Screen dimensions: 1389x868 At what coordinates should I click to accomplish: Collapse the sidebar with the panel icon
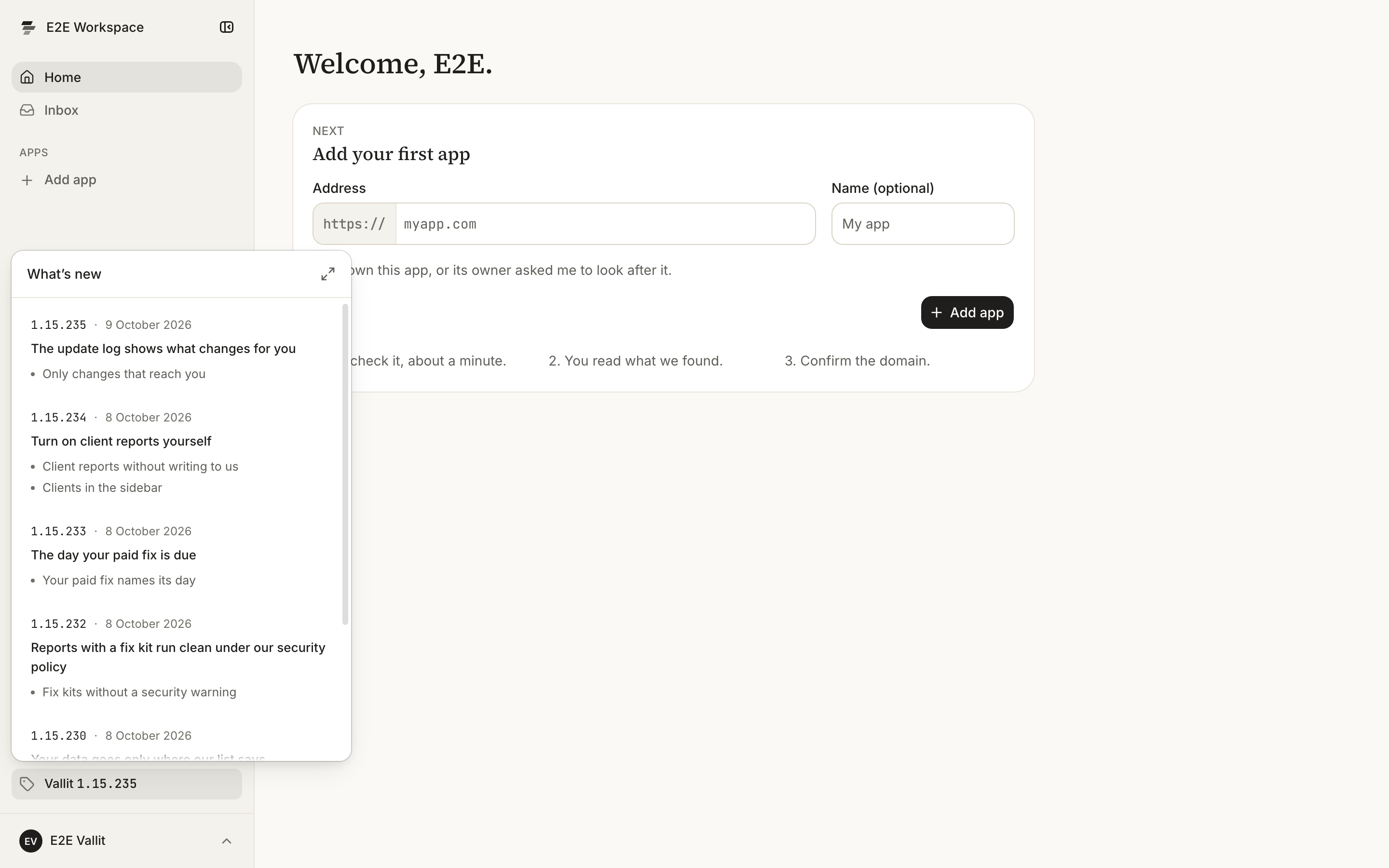pyautogui.click(x=227, y=27)
